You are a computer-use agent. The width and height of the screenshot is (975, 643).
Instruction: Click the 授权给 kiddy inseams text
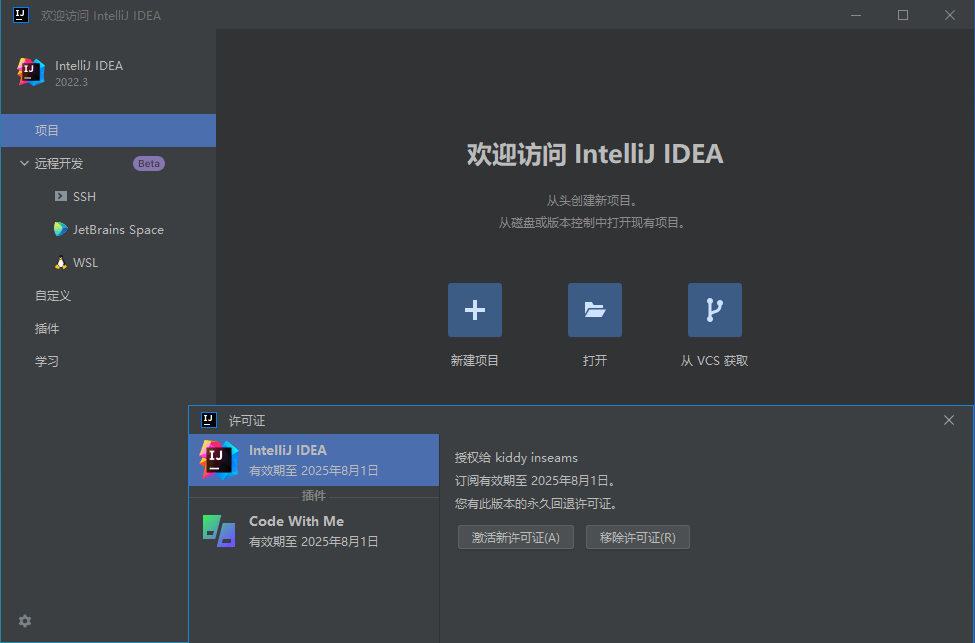(516, 458)
